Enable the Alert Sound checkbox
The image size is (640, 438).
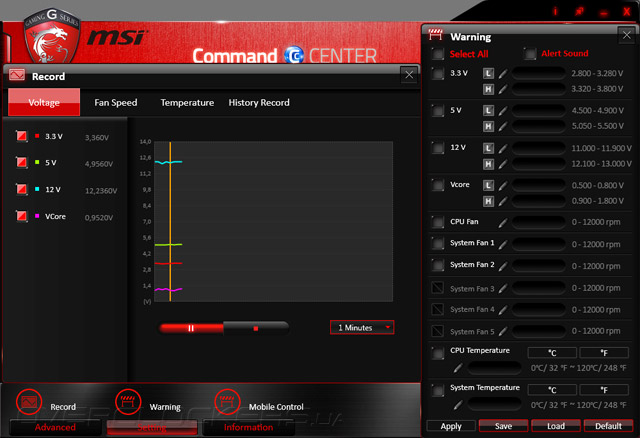[530, 53]
